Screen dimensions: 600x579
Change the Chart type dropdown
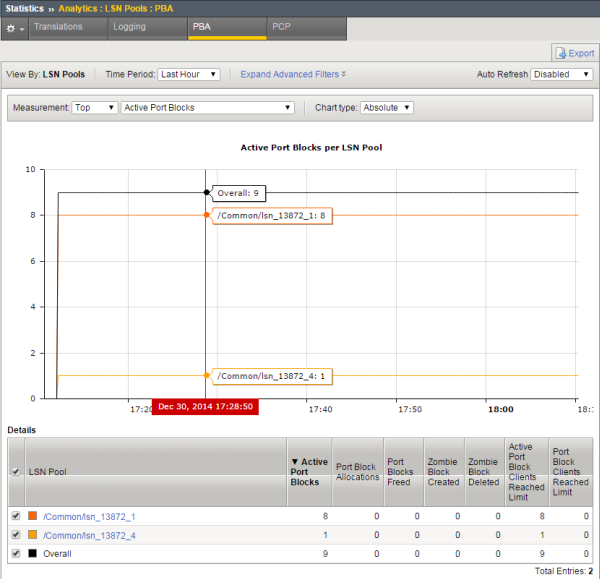point(387,107)
